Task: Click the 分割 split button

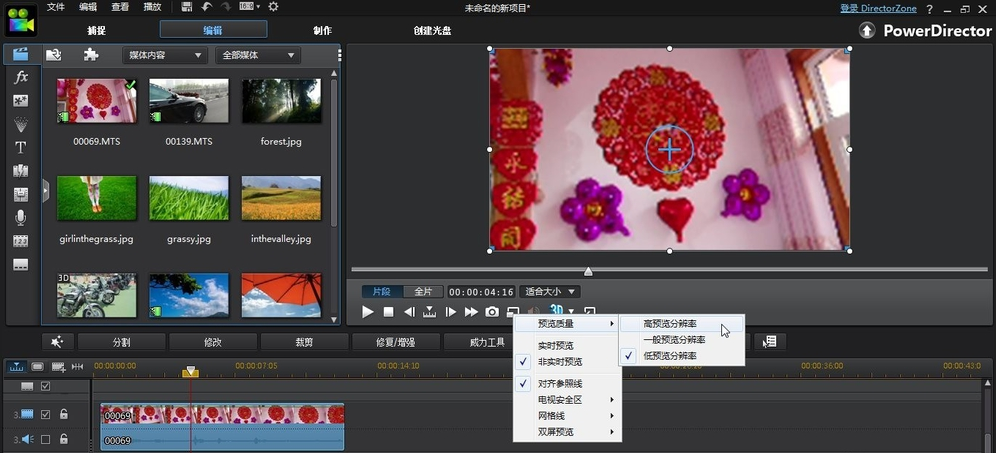Action: (121, 342)
